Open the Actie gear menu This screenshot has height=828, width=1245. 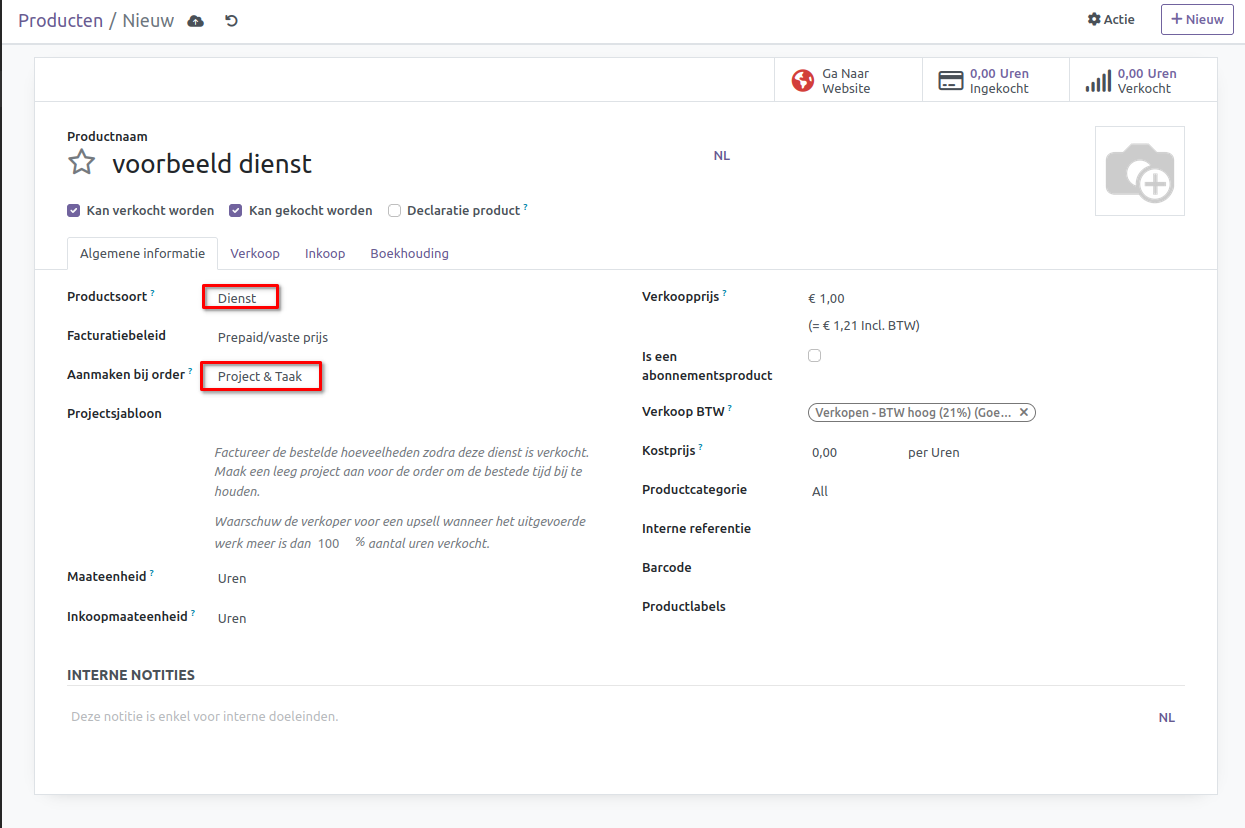click(x=1111, y=20)
